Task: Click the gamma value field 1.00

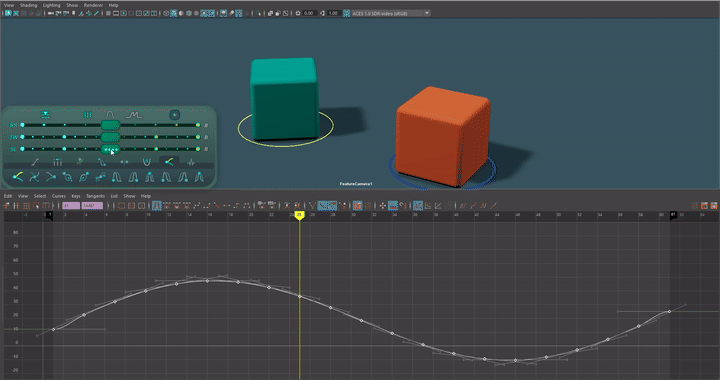Action: point(334,13)
